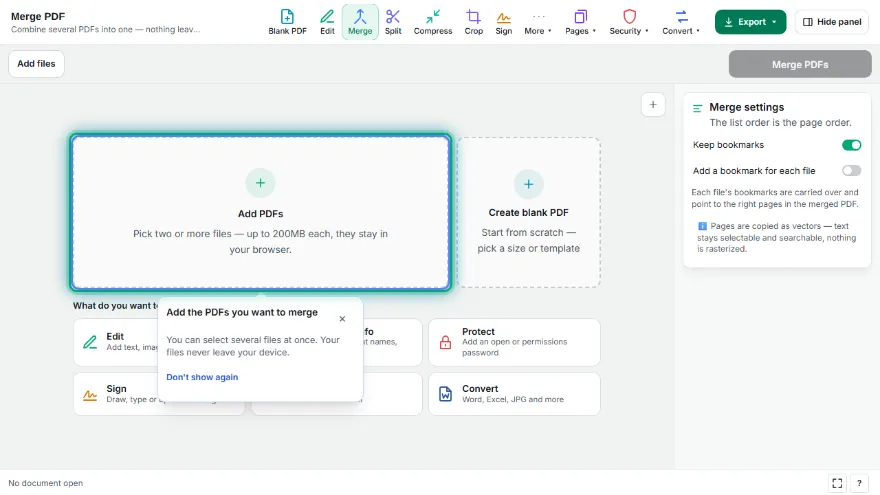Viewport: 880px width, 495px height.
Task: Click the Convert Word document icon
Action: pyautogui.click(x=446, y=394)
